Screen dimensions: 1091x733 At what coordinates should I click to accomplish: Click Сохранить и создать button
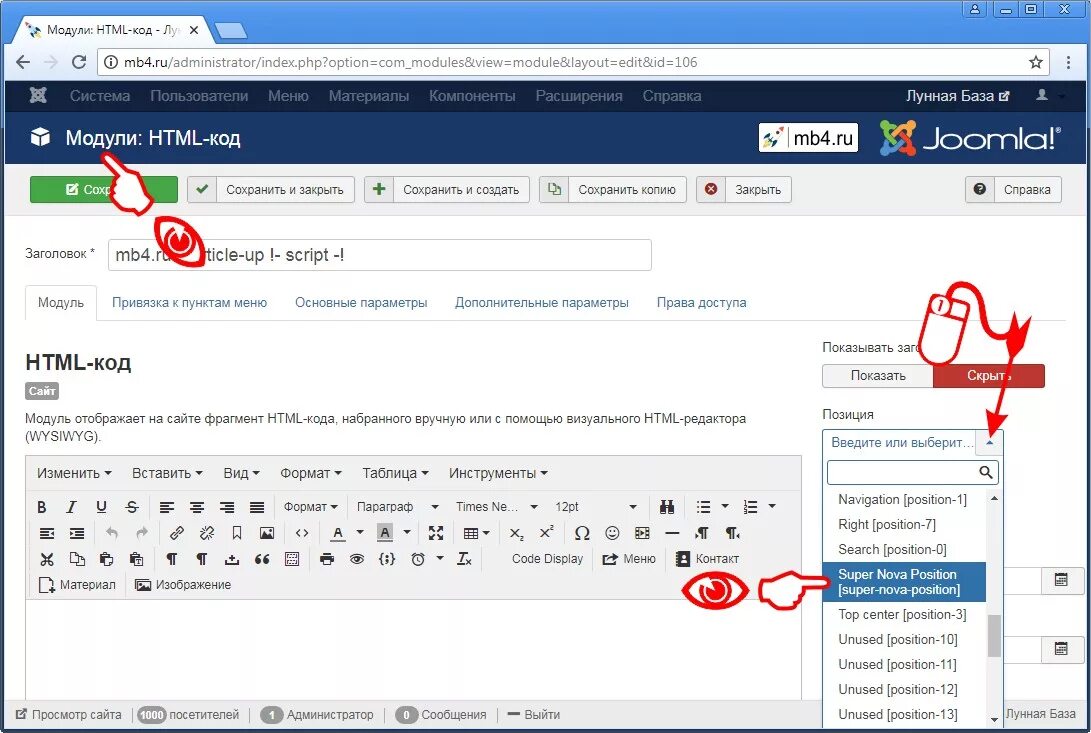pos(447,189)
